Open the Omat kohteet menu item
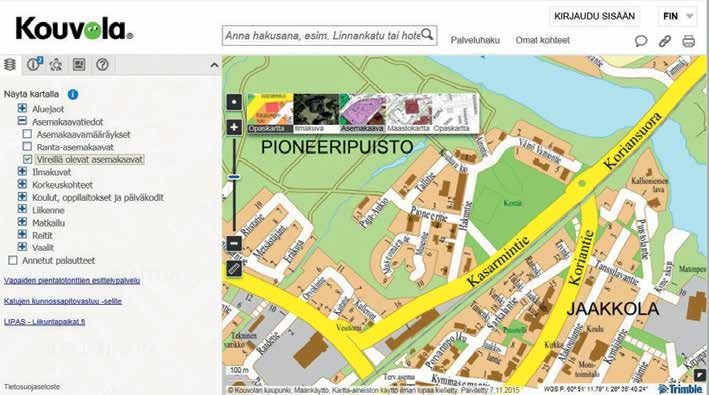Screen dimensions: 709x395 tap(543, 40)
